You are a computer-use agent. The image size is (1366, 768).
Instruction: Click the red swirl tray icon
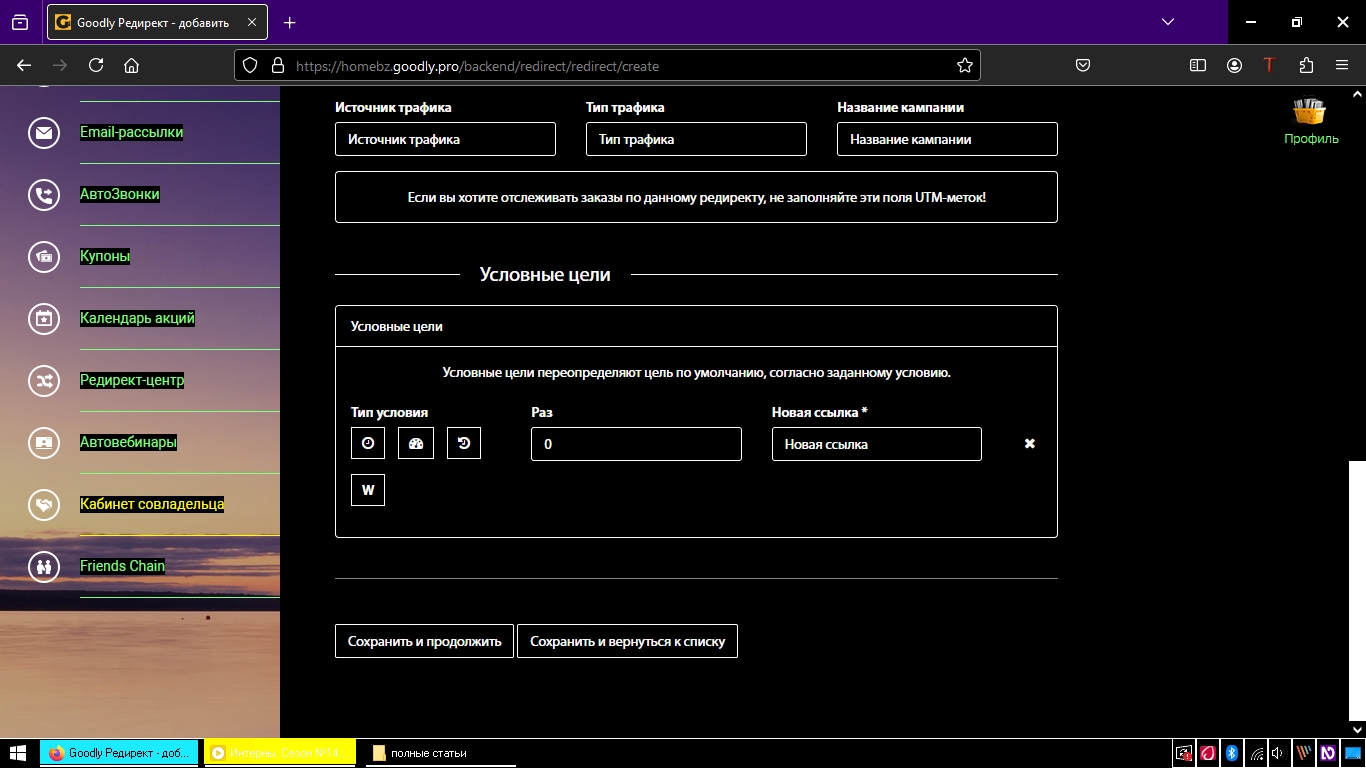(x=1208, y=753)
